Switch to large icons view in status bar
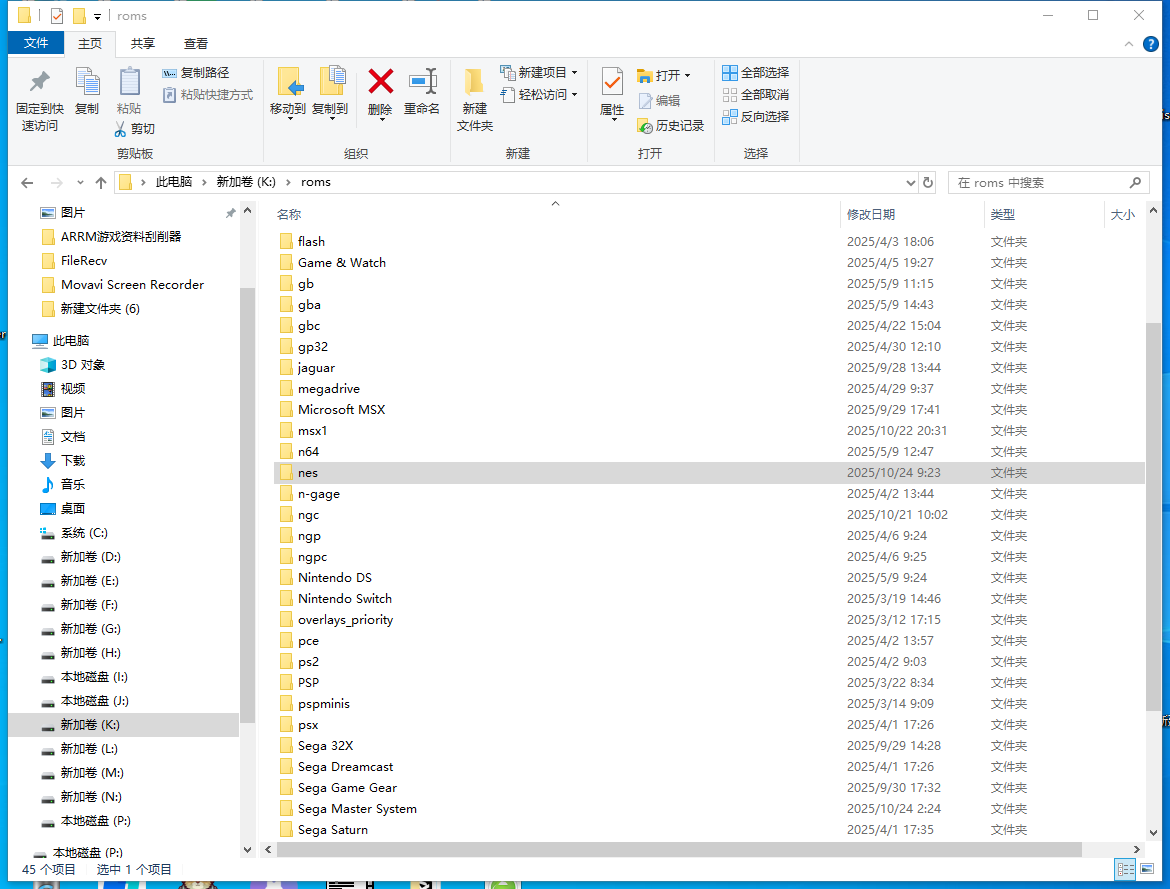1170x889 pixels. tap(1147, 870)
